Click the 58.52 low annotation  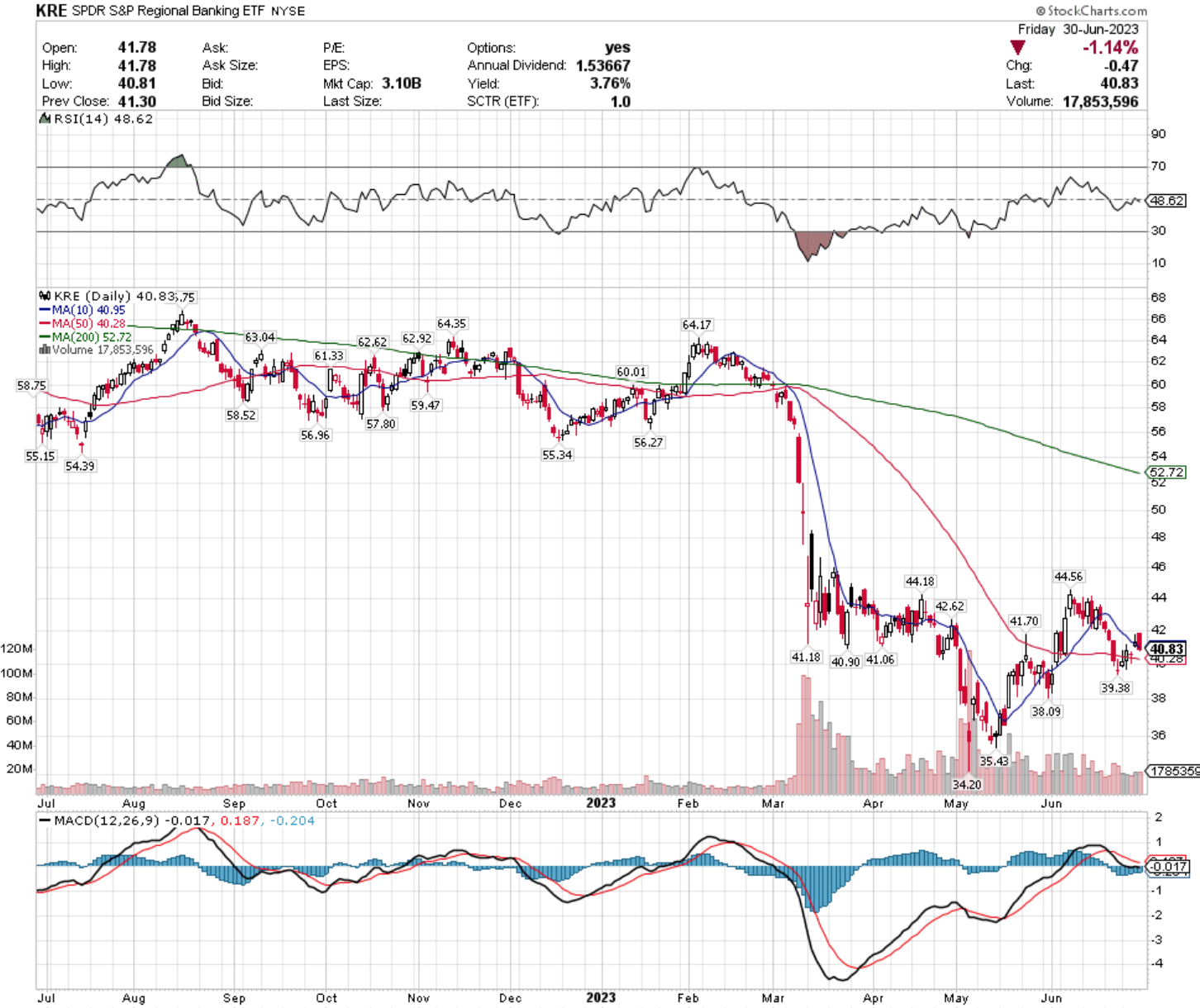click(240, 415)
